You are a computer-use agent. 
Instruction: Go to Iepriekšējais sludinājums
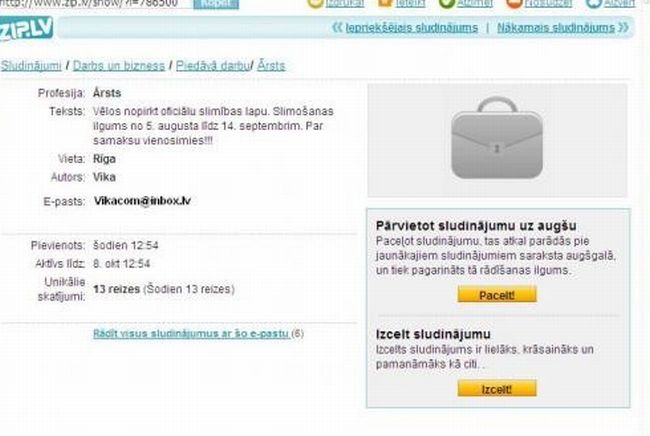[412, 28]
